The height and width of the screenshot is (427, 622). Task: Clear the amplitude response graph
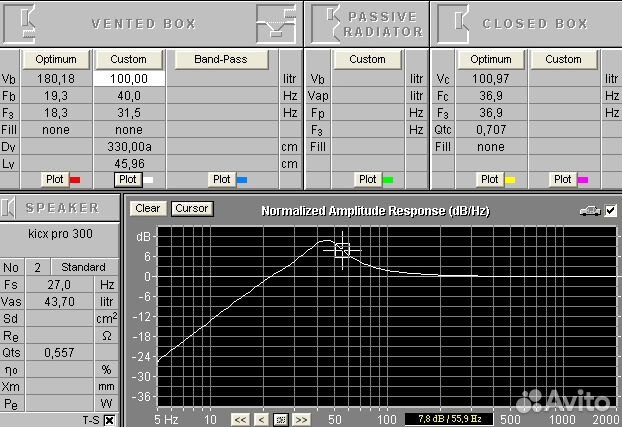click(147, 209)
